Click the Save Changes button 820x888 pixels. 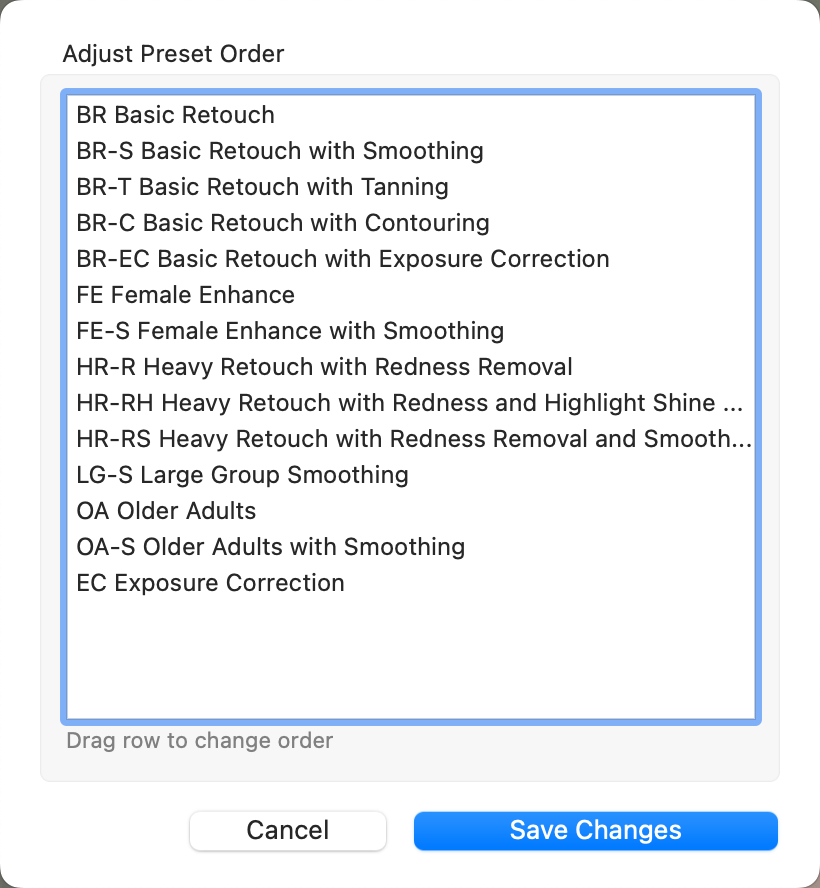tap(595, 830)
